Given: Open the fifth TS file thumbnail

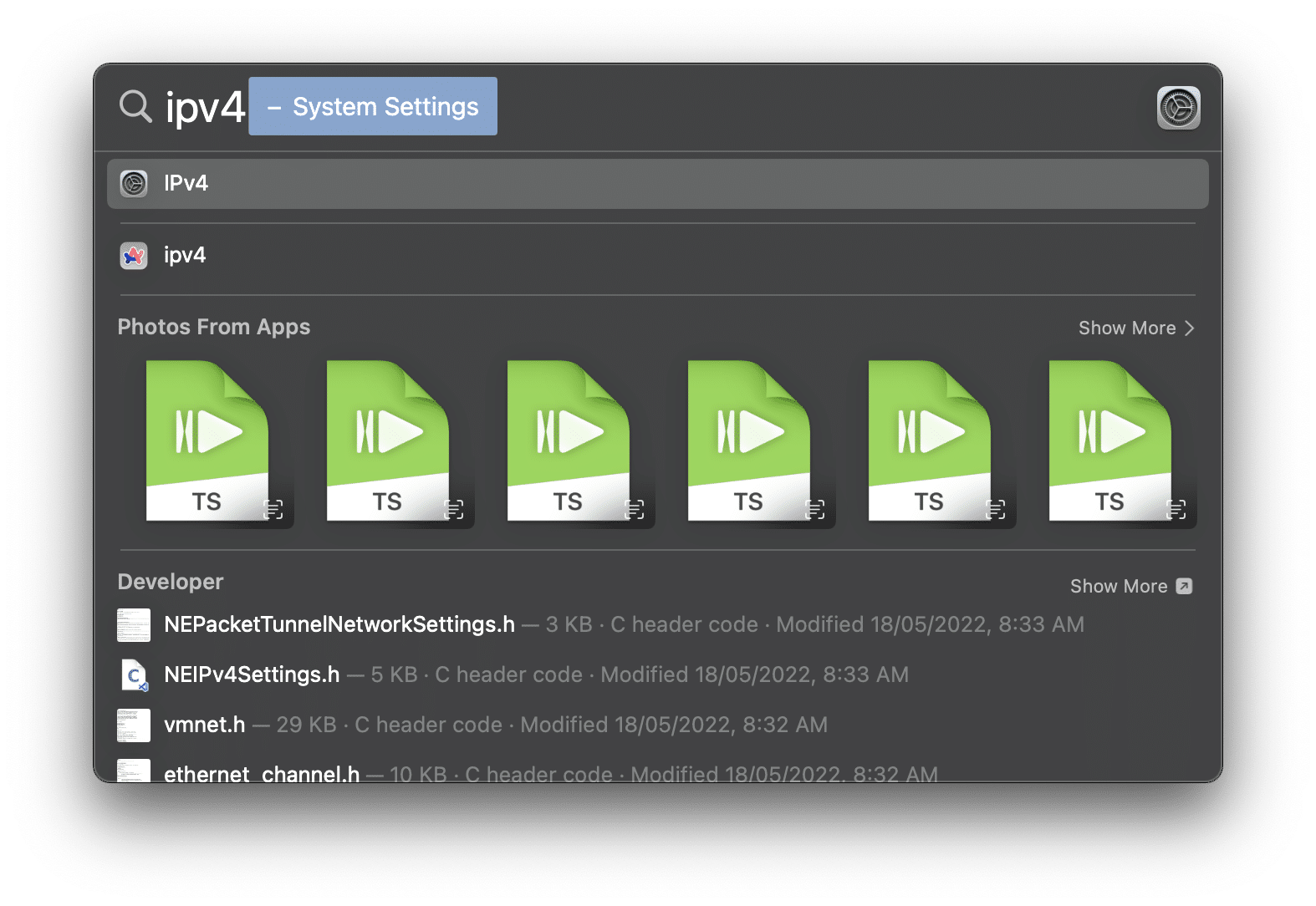Looking at the screenshot, I should coord(930,441).
